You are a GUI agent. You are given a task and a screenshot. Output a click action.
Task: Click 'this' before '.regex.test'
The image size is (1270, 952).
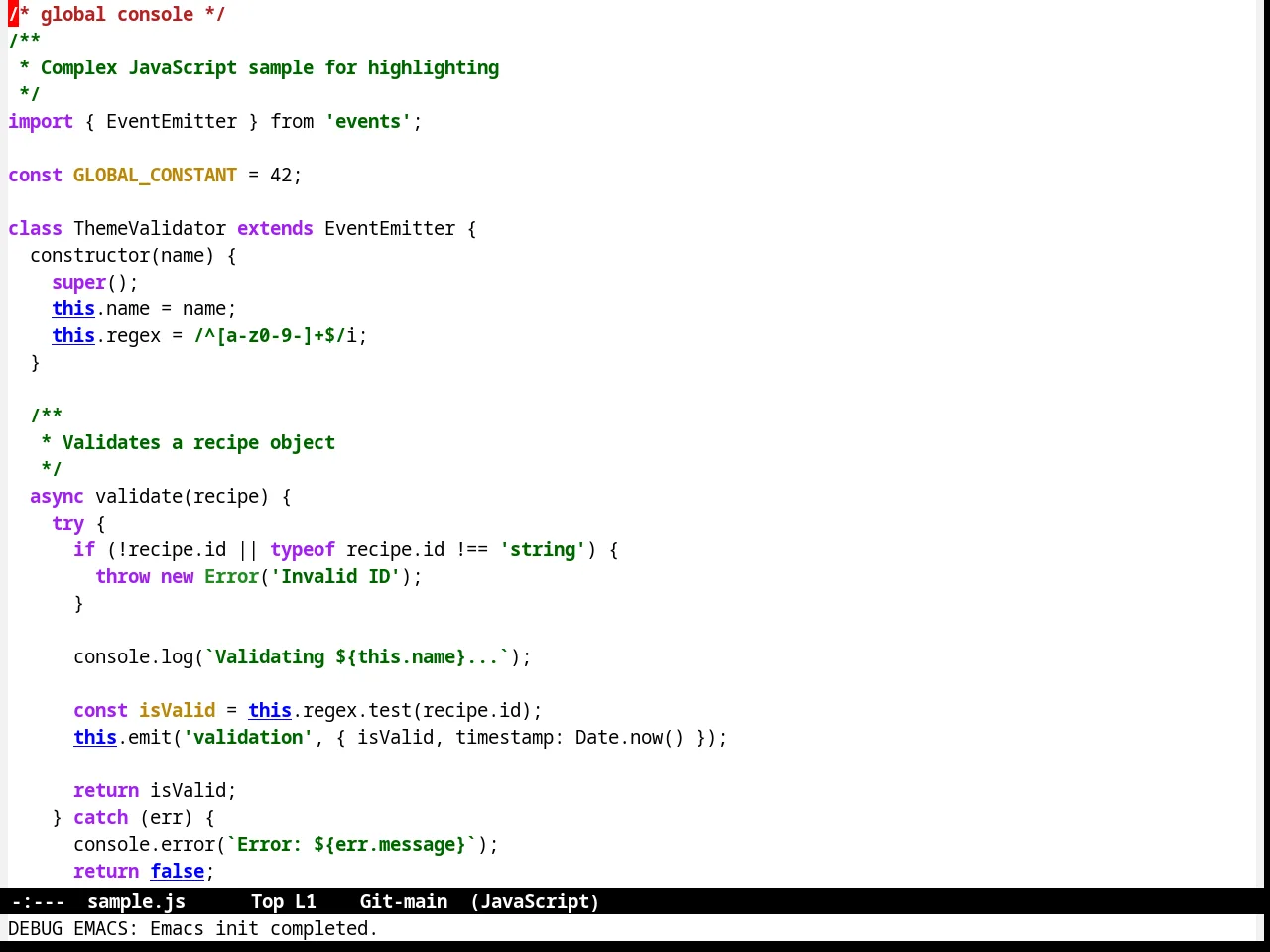click(270, 710)
